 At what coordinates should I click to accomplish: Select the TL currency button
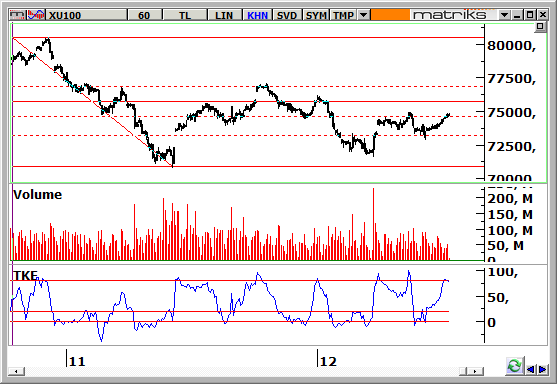185,15
